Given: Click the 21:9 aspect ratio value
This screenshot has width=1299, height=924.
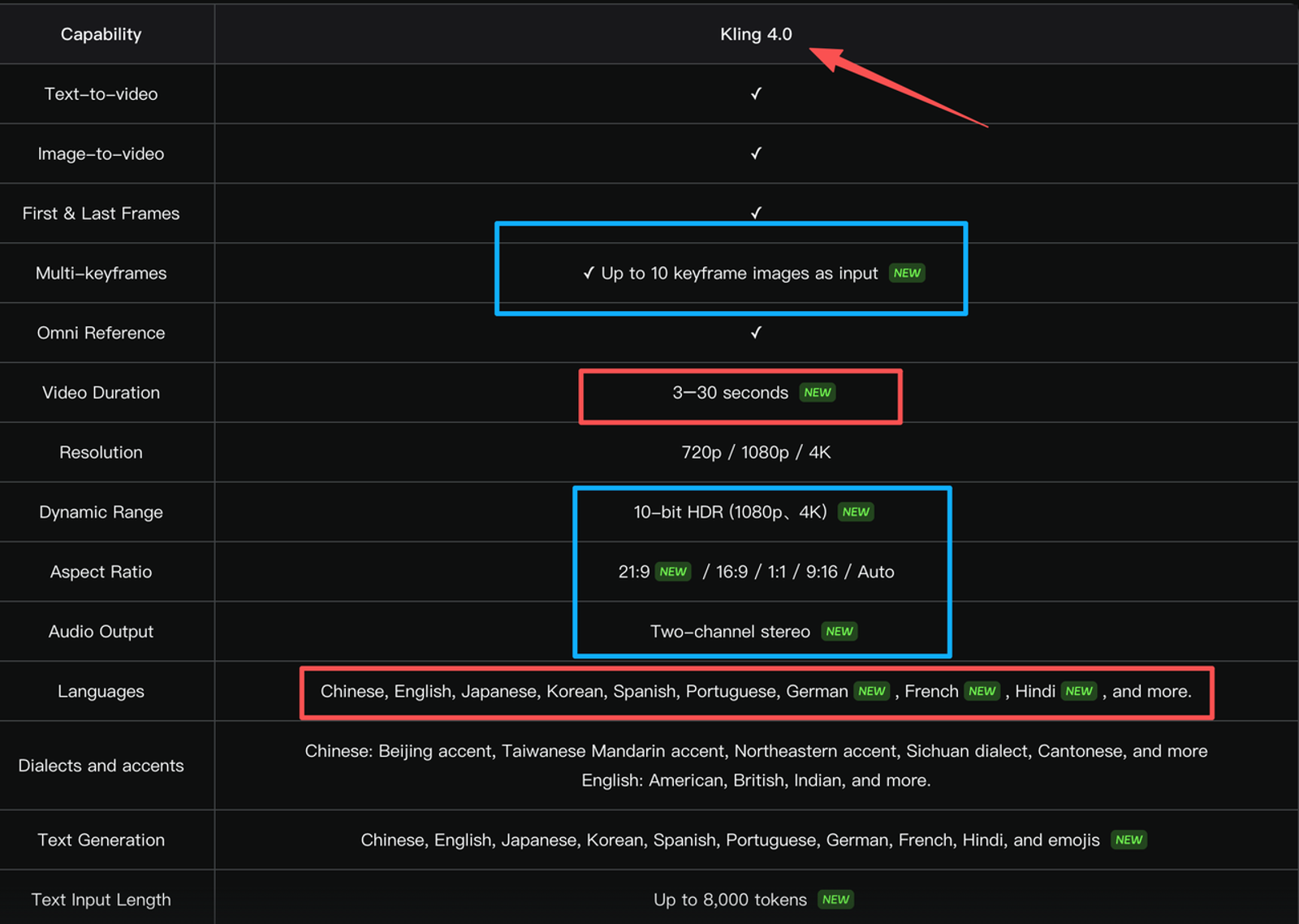Looking at the screenshot, I should pos(633,572).
